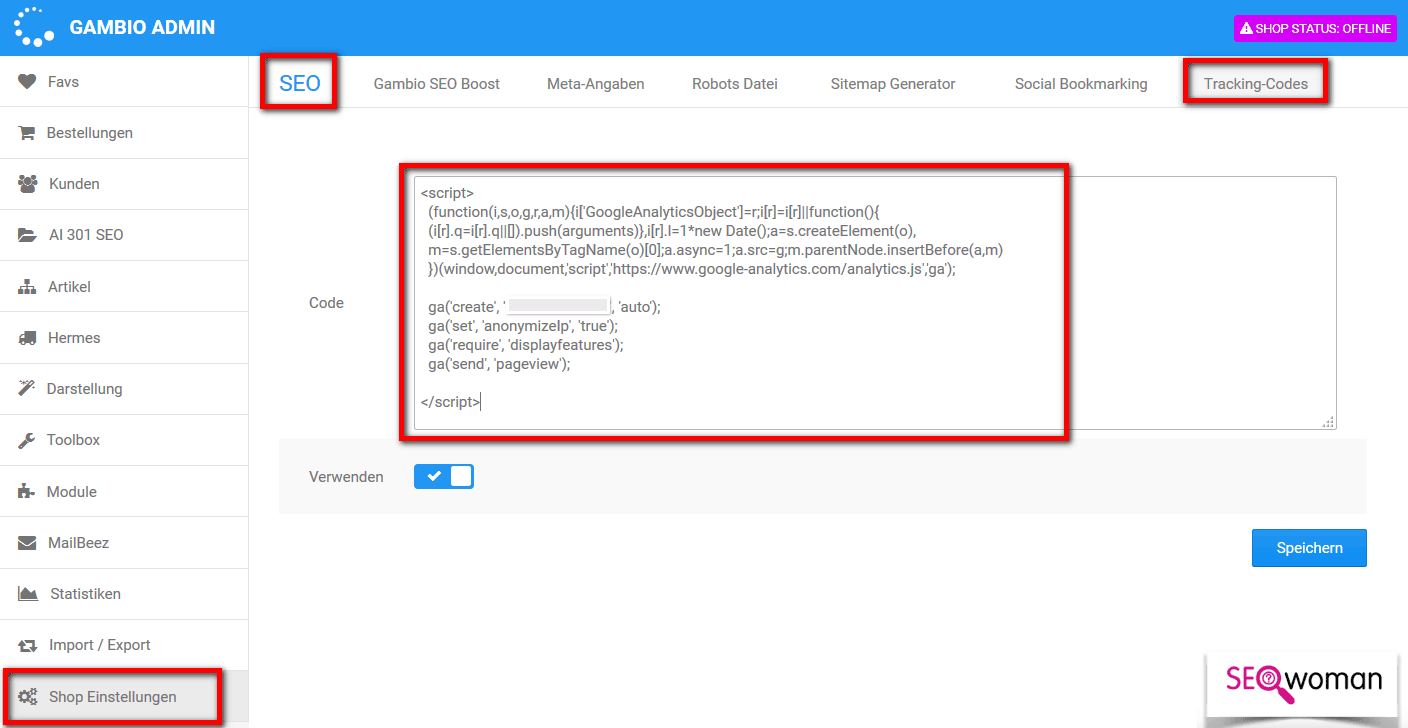Click the Code textarea resize handle
Image resolution: width=1408 pixels, height=728 pixels.
pos(1328,422)
